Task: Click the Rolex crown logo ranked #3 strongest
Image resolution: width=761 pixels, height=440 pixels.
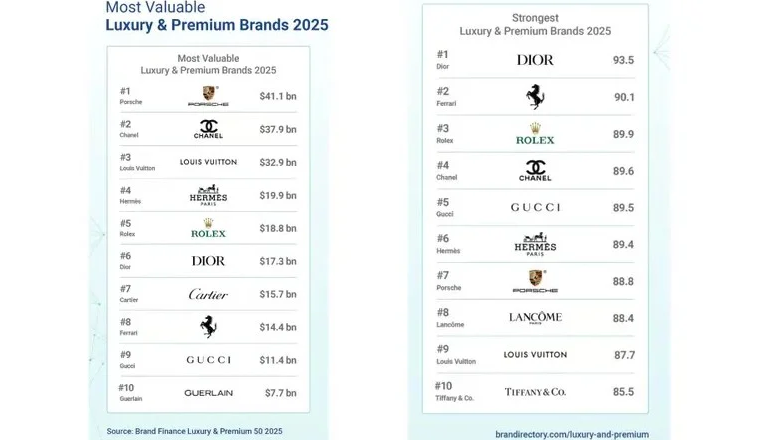Action: coord(535,134)
